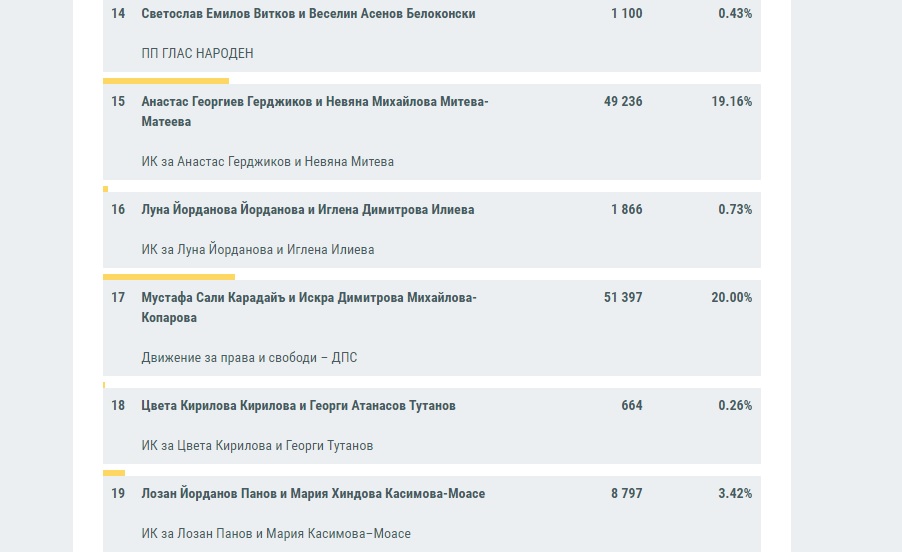The width and height of the screenshot is (902, 552).
Task: Click ИК за Цвета Кирилова и Георги Тутанов
Action: 257,446
